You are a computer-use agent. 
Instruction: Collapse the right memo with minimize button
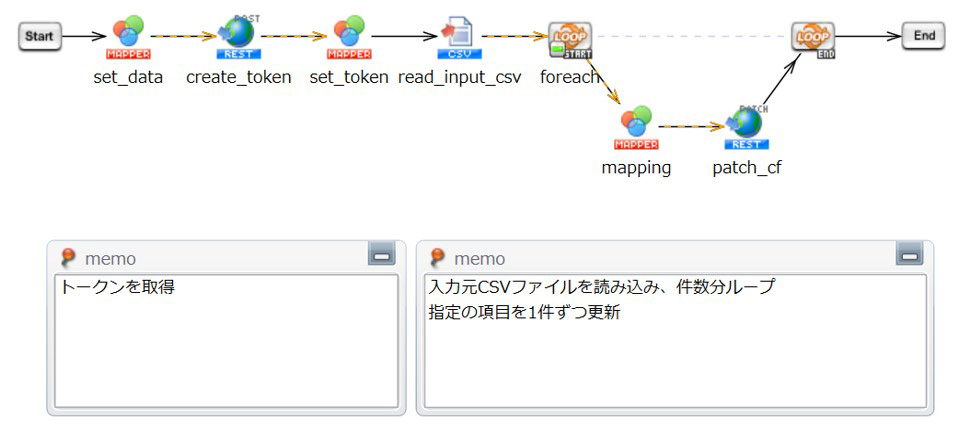tap(909, 256)
